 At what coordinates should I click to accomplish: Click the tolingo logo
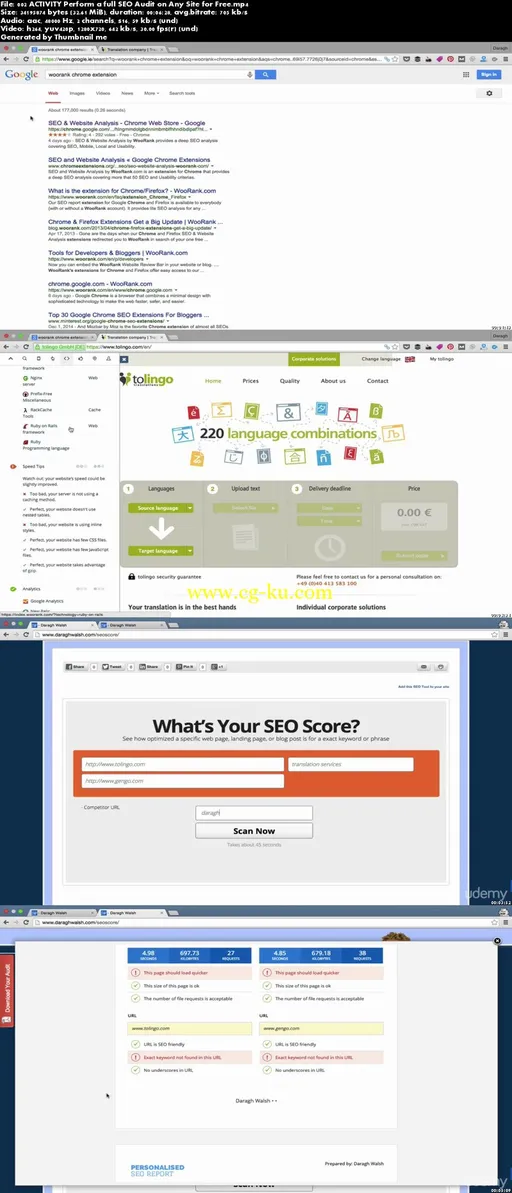point(148,380)
